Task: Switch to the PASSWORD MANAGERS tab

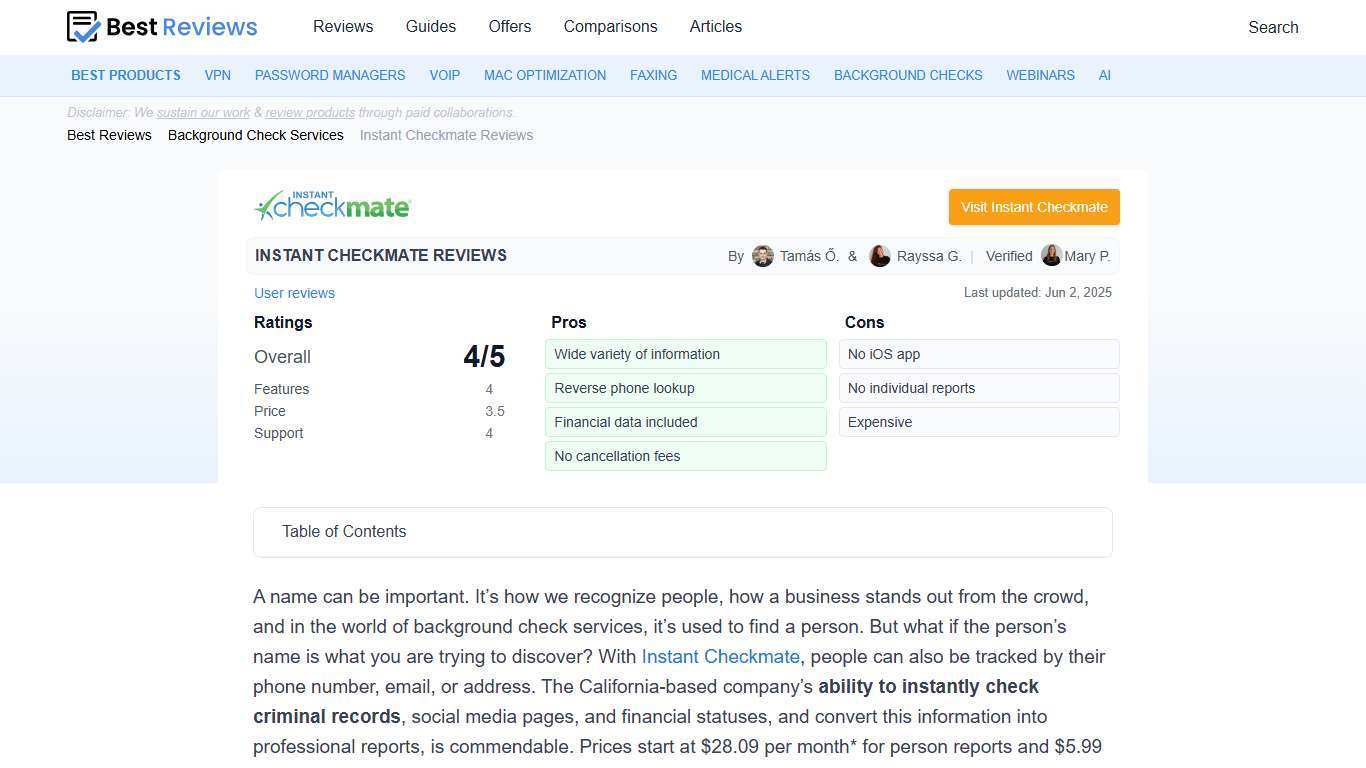Action: pos(330,75)
